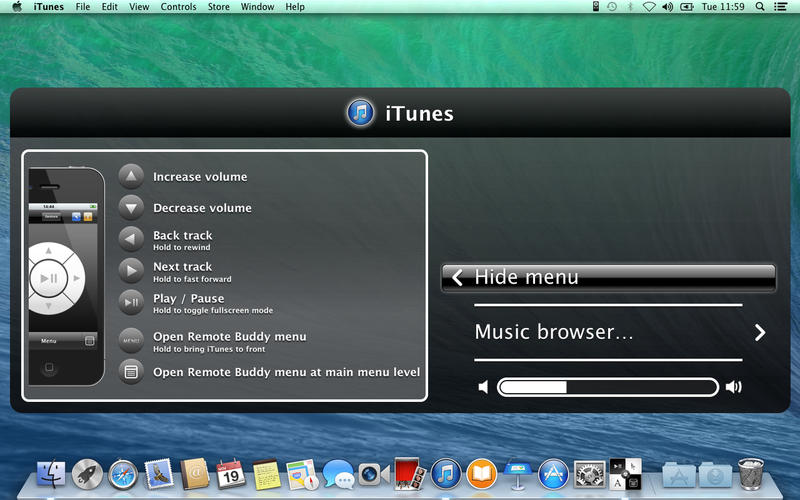Image resolution: width=800 pixels, height=500 pixels.
Task: Open Notification Center list icon
Action: 781,7
